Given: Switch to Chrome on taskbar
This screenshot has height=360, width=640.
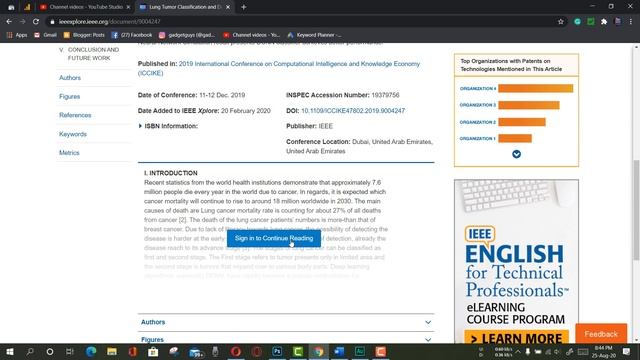Looking at the screenshot, I should click(x=319, y=351).
